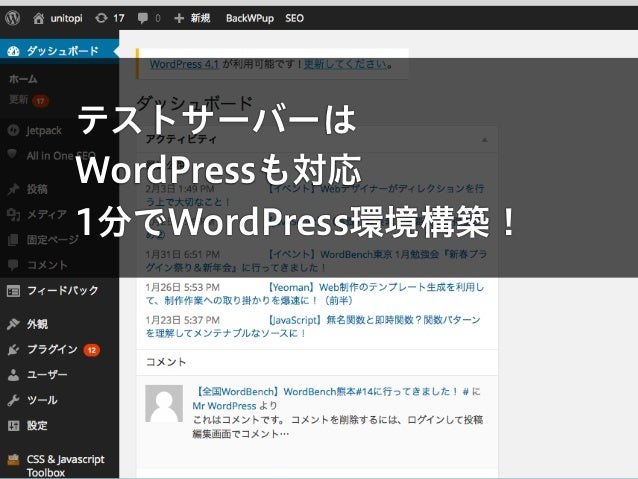Click the 外観 paintbrush icon
The width and height of the screenshot is (638, 479).
13,324
